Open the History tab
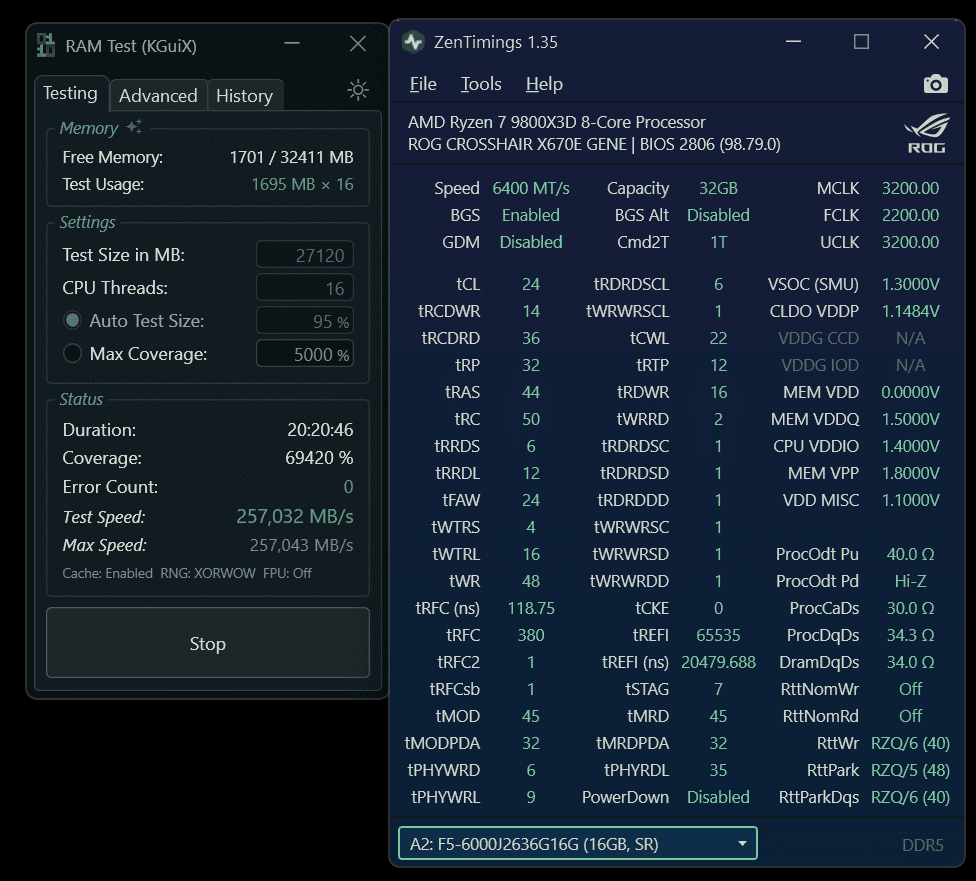Image resolution: width=976 pixels, height=881 pixels. pos(245,96)
